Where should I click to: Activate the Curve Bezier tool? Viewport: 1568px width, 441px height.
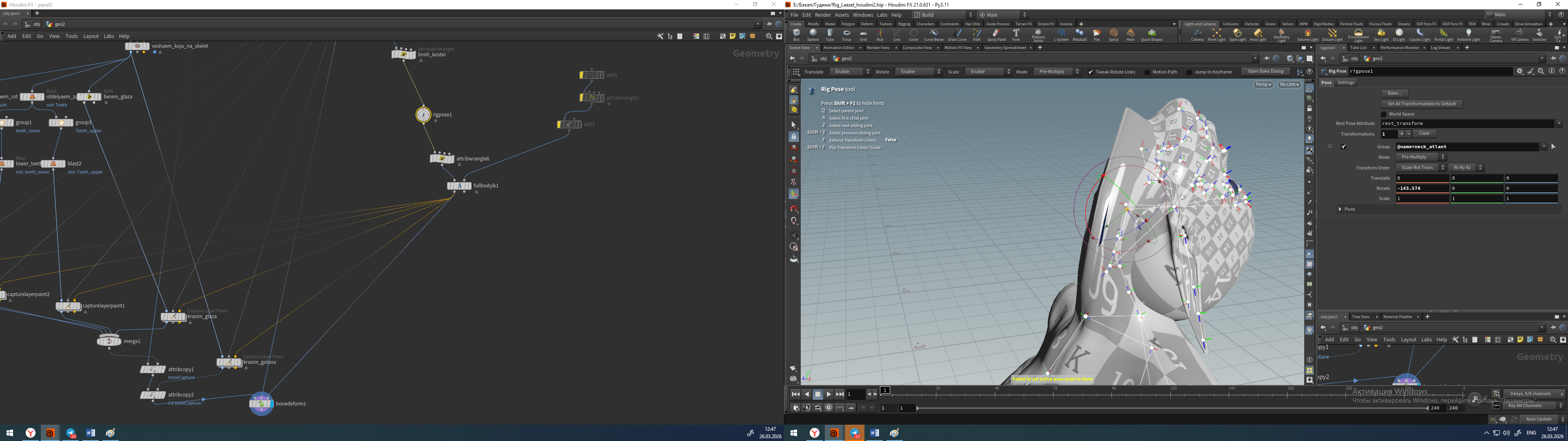pos(934,36)
